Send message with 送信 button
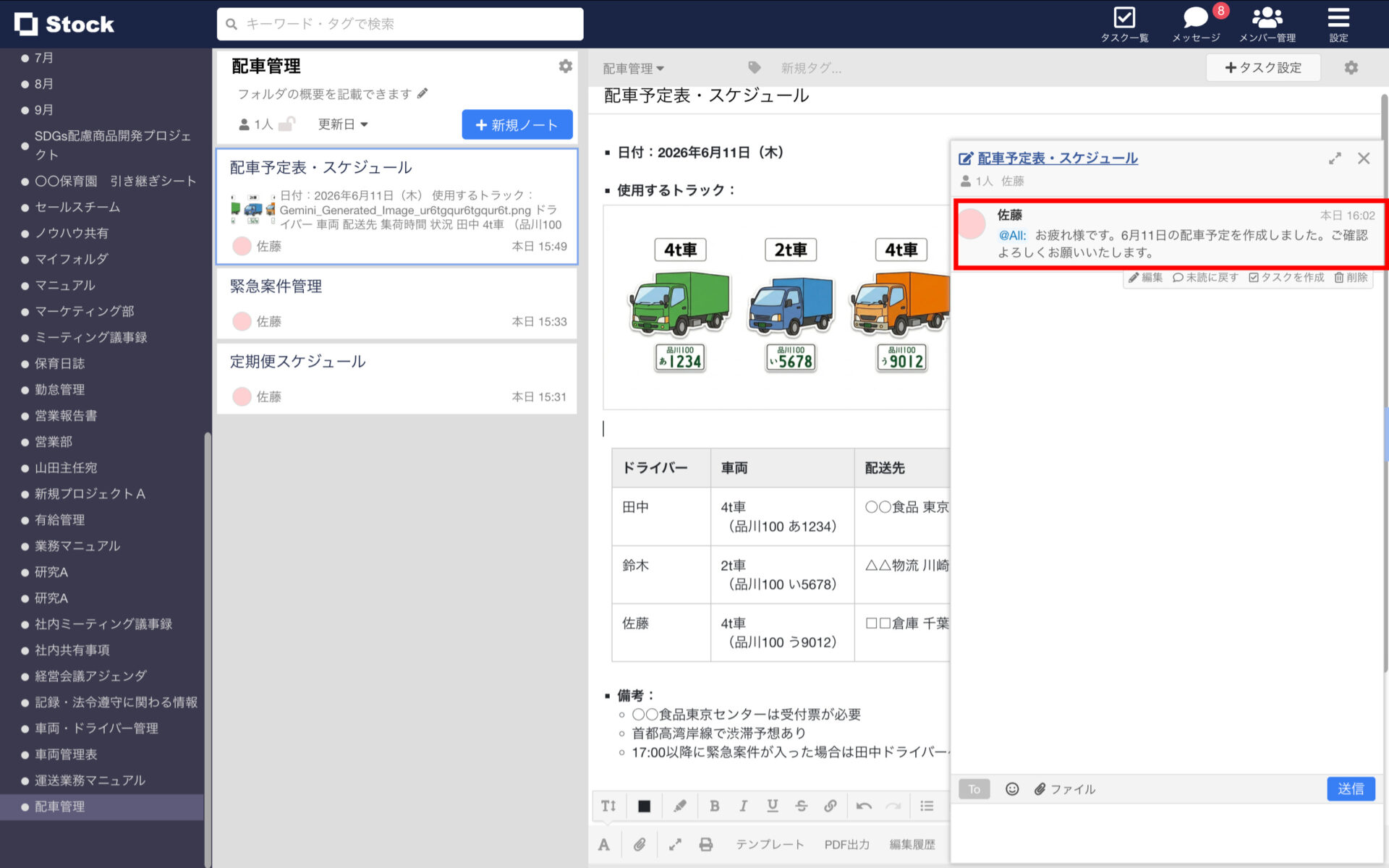Viewport: 1389px width, 868px height. [1351, 788]
